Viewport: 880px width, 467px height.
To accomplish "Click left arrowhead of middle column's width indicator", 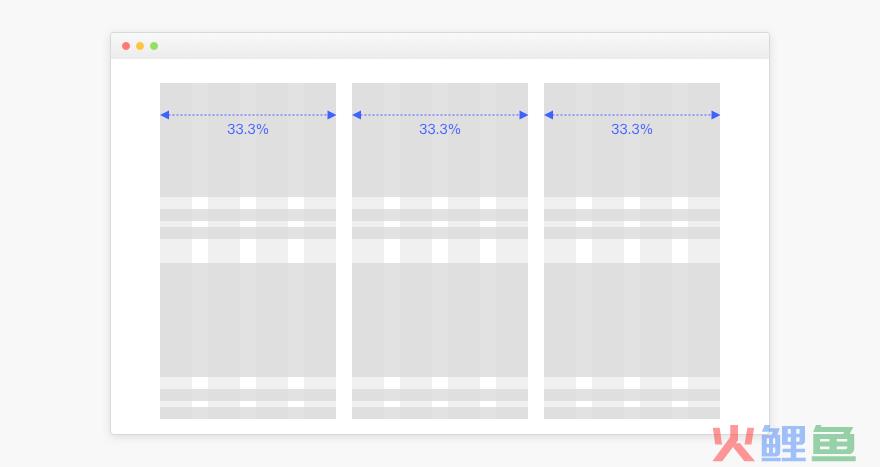I will (x=356, y=115).
